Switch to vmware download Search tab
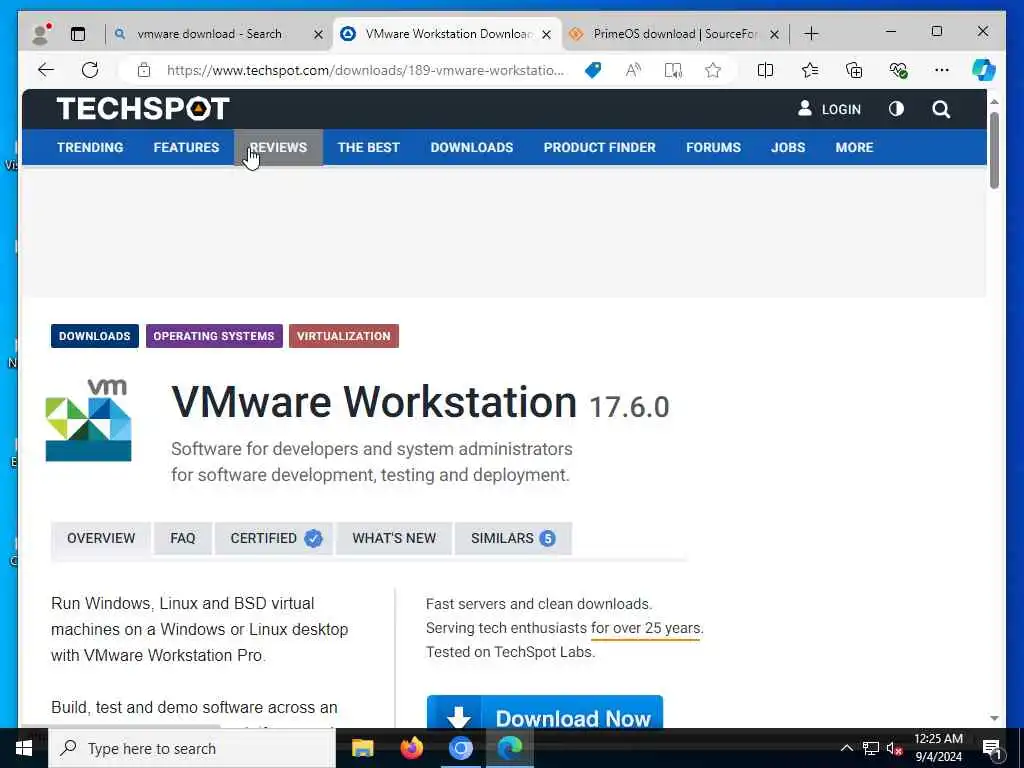 point(209,34)
